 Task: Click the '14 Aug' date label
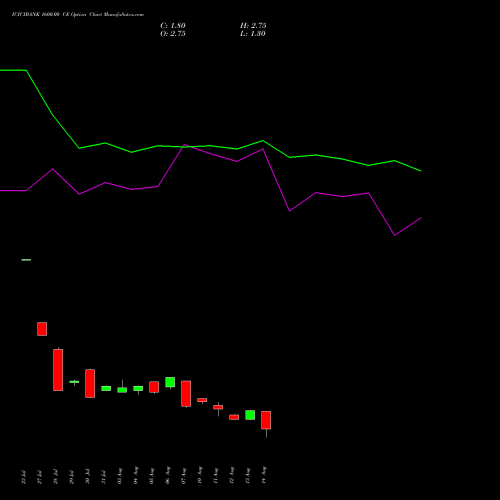click(x=264, y=475)
